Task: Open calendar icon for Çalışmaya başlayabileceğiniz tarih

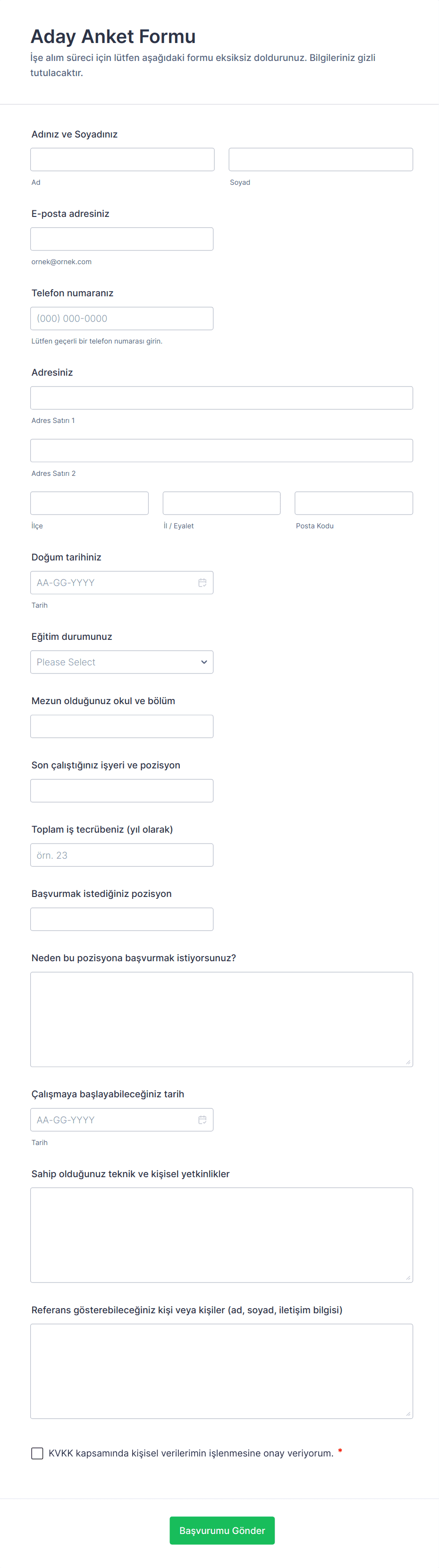Action: [x=202, y=1120]
